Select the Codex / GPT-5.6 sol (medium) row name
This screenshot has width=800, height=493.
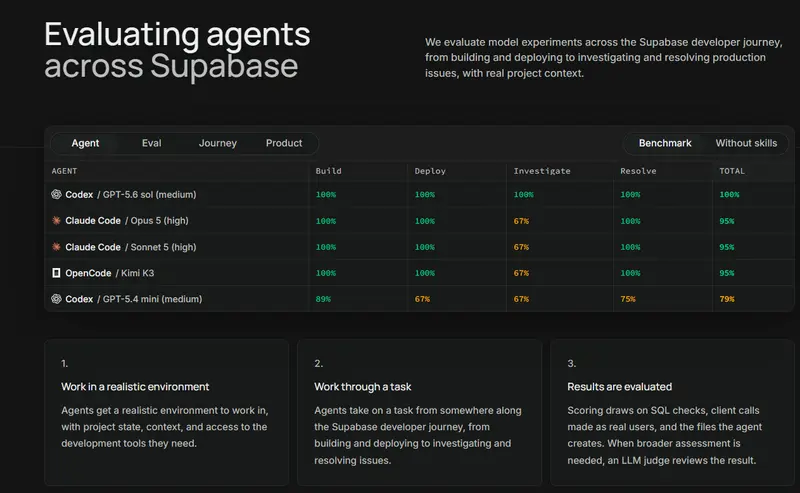click(131, 194)
